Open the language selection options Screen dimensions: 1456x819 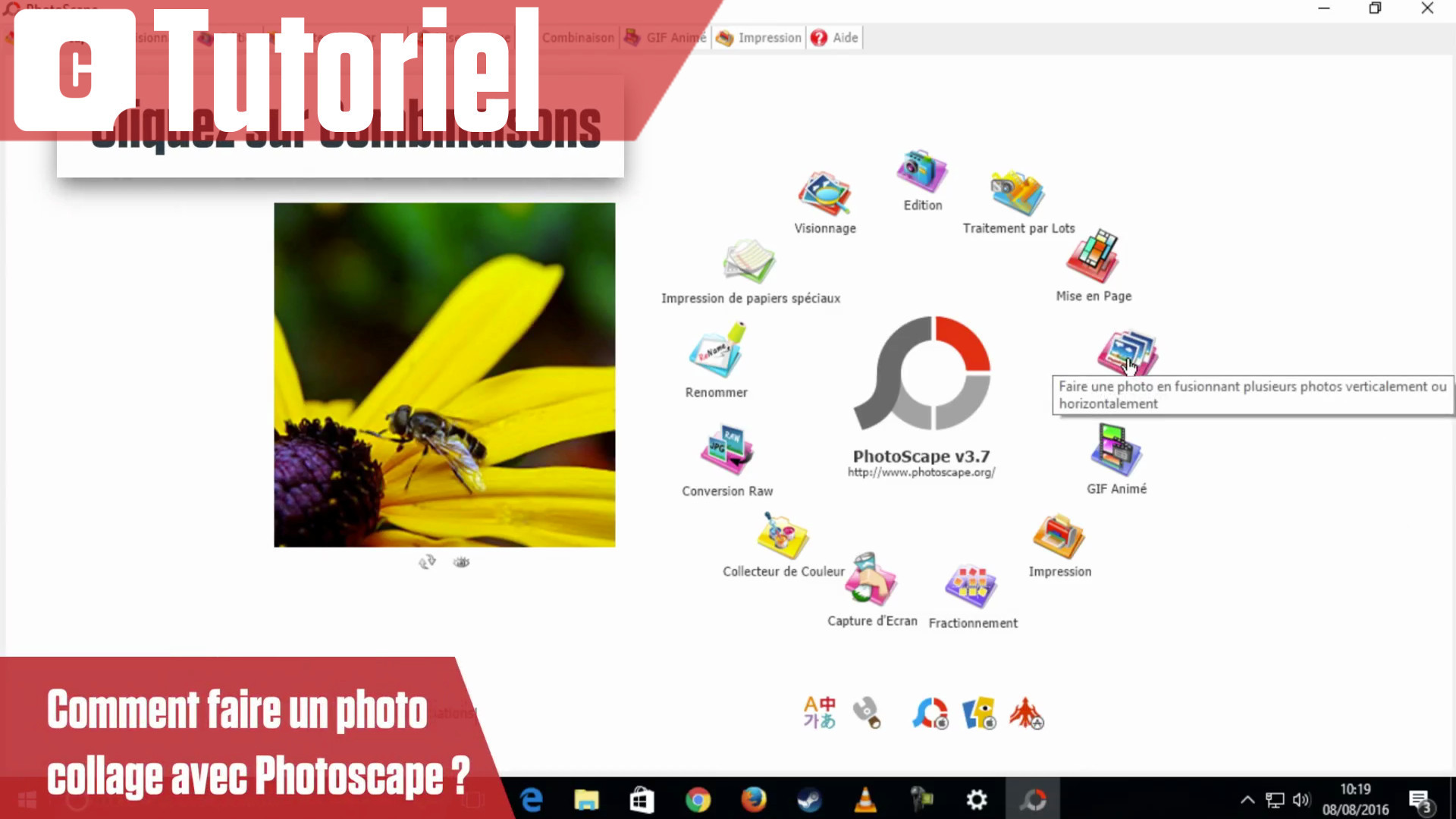tap(819, 711)
